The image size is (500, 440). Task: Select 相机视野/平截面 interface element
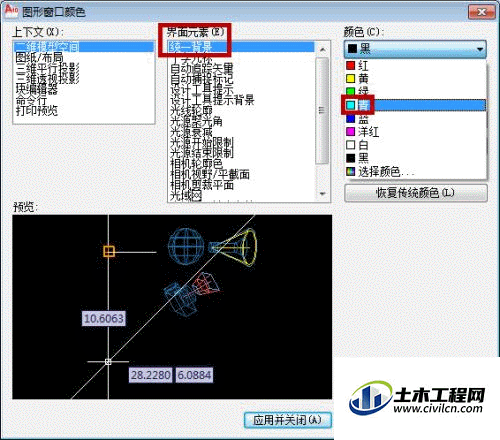[x=210, y=174]
